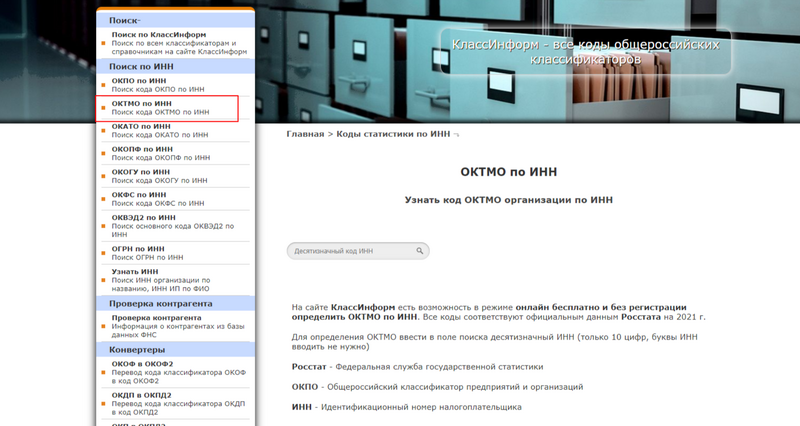Open 'ОКОФ в ОКОФ2' converter link
Screen dimensions: 800x426
pyautogui.click(x=142, y=364)
